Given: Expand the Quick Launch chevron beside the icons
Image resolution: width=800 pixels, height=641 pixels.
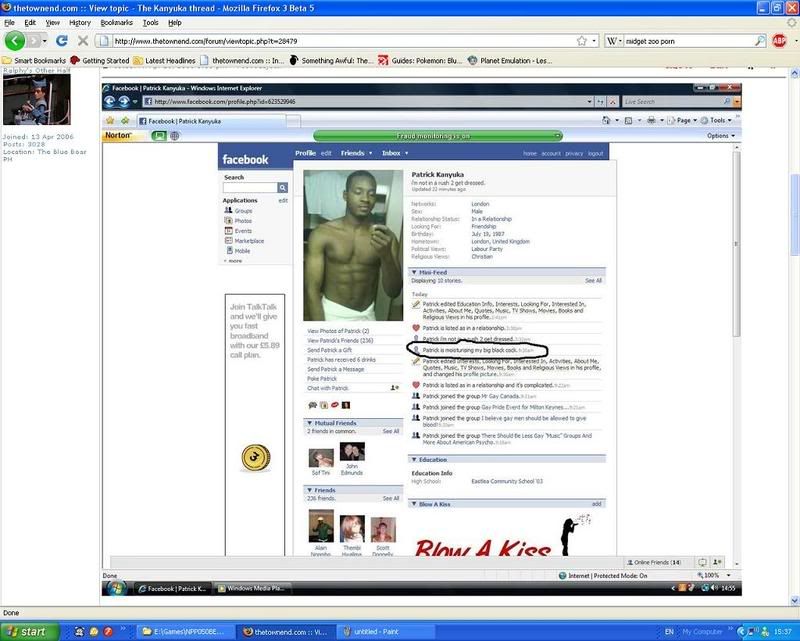Looking at the screenshot, I should 123,629.
